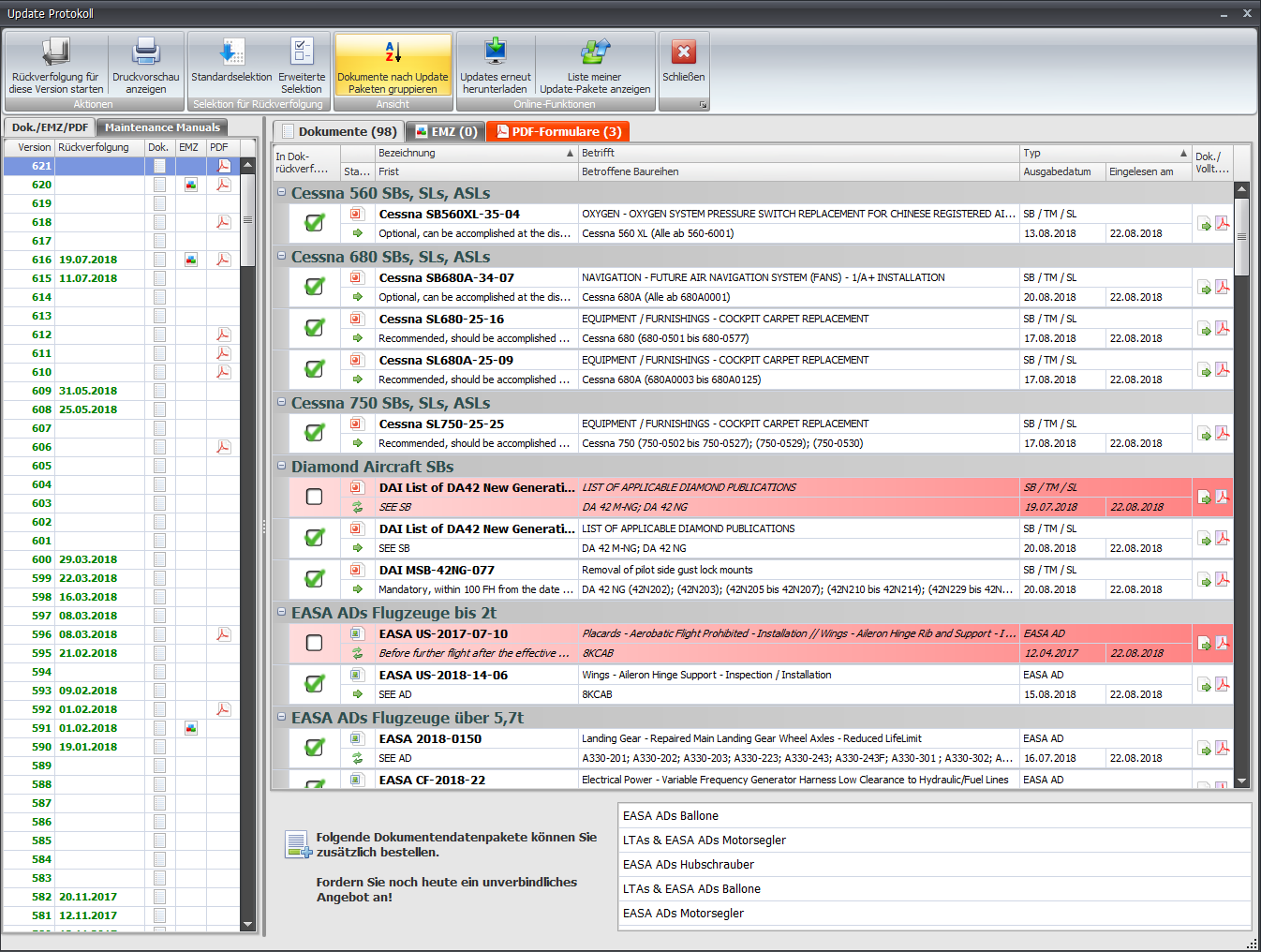Open PDF for DAI MSB-42NG-077
Image resolution: width=1261 pixels, height=952 pixels.
[x=1223, y=579]
